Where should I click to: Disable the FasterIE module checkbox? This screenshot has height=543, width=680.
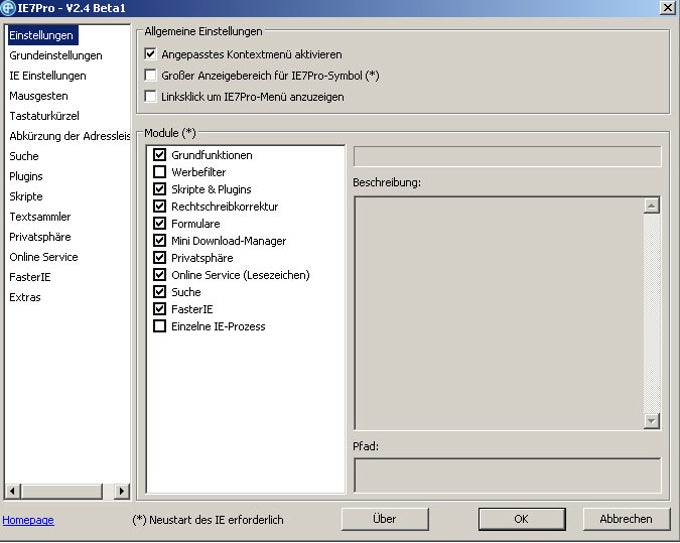pyautogui.click(x=160, y=309)
